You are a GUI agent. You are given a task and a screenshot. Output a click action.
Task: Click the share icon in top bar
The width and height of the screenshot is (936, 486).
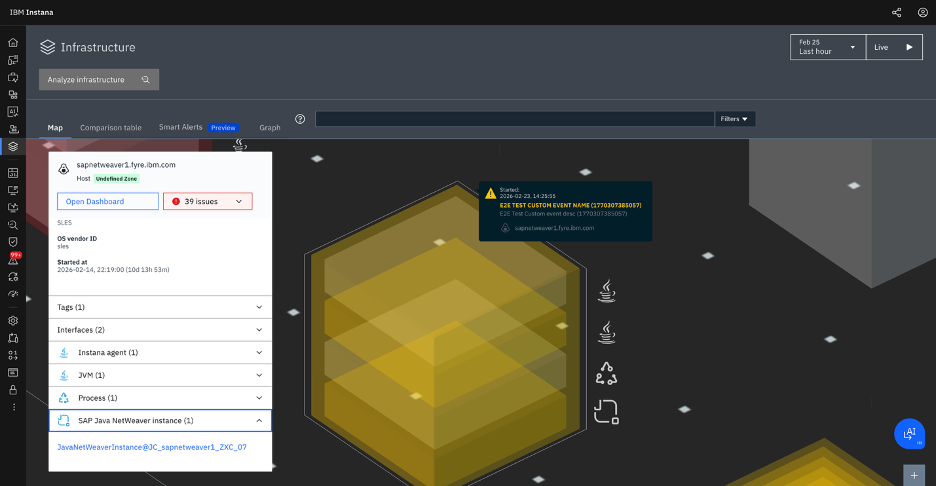pyautogui.click(x=897, y=13)
